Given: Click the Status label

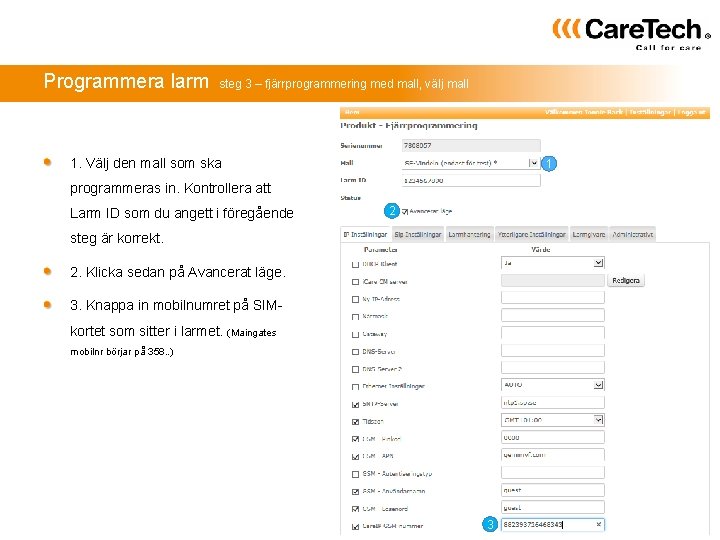Looking at the screenshot, I should pyautogui.click(x=350, y=198).
